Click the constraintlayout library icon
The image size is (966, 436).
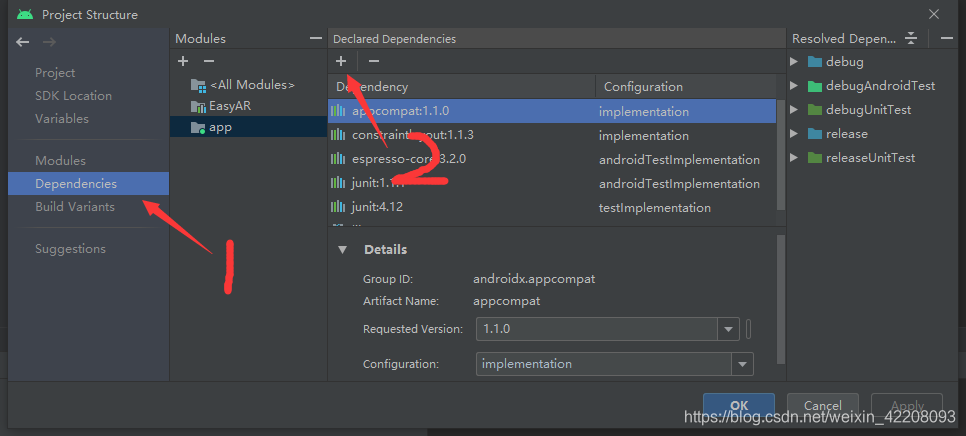tap(338, 135)
